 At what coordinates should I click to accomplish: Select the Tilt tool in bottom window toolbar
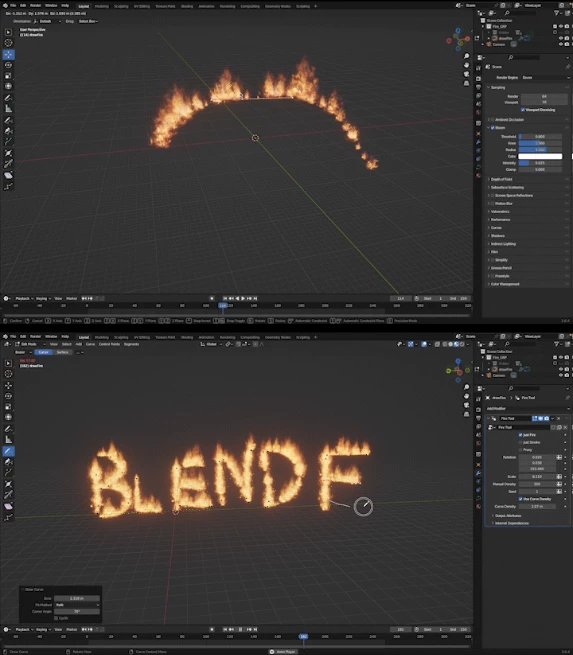[8, 495]
